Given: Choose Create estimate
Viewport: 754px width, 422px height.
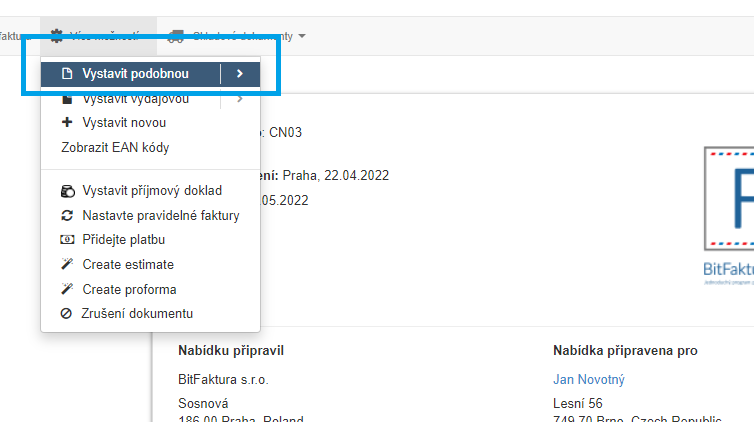Looking at the screenshot, I should (128, 265).
